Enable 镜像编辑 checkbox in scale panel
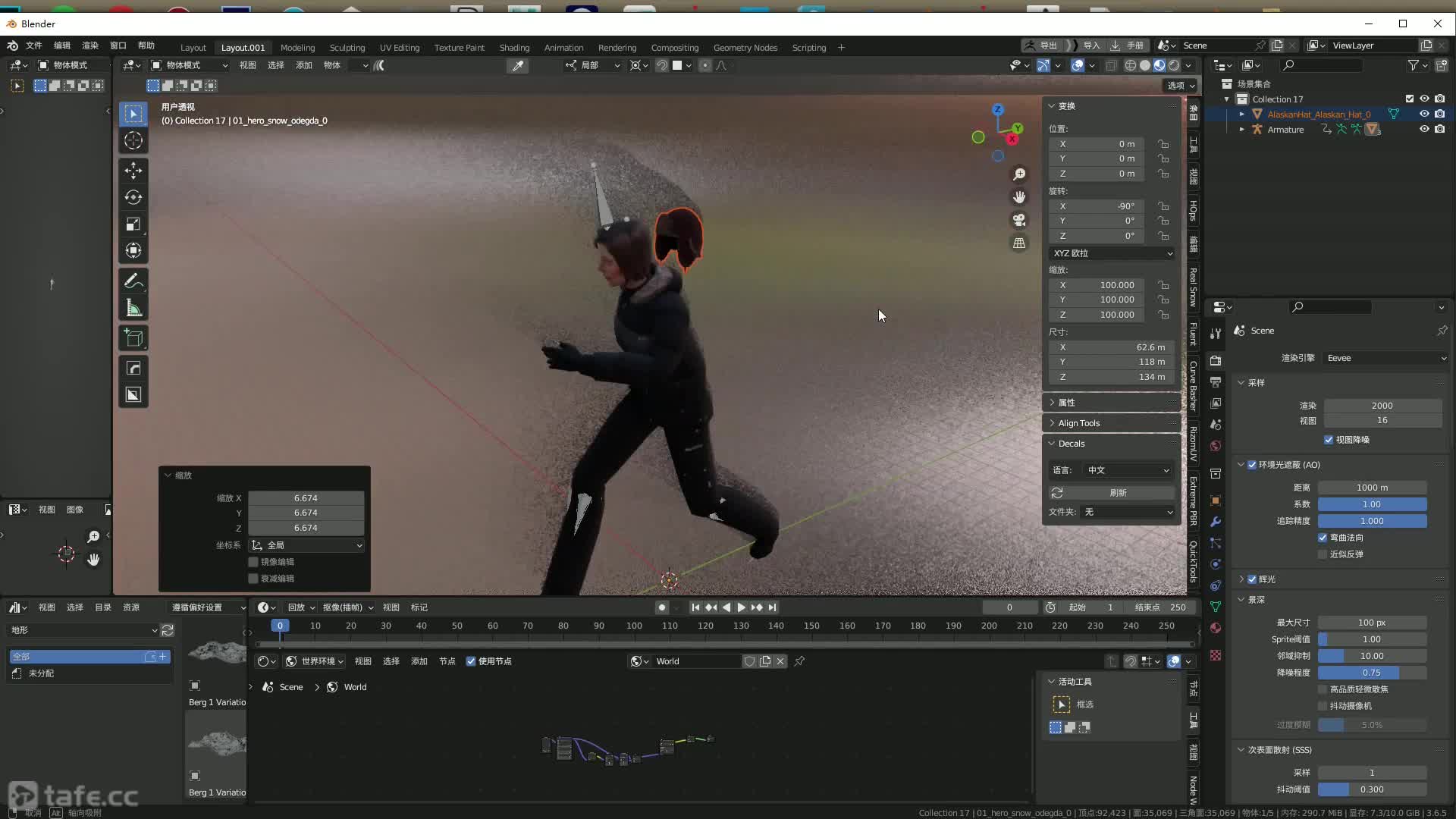Viewport: 1456px width, 819px height. click(x=253, y=562)
